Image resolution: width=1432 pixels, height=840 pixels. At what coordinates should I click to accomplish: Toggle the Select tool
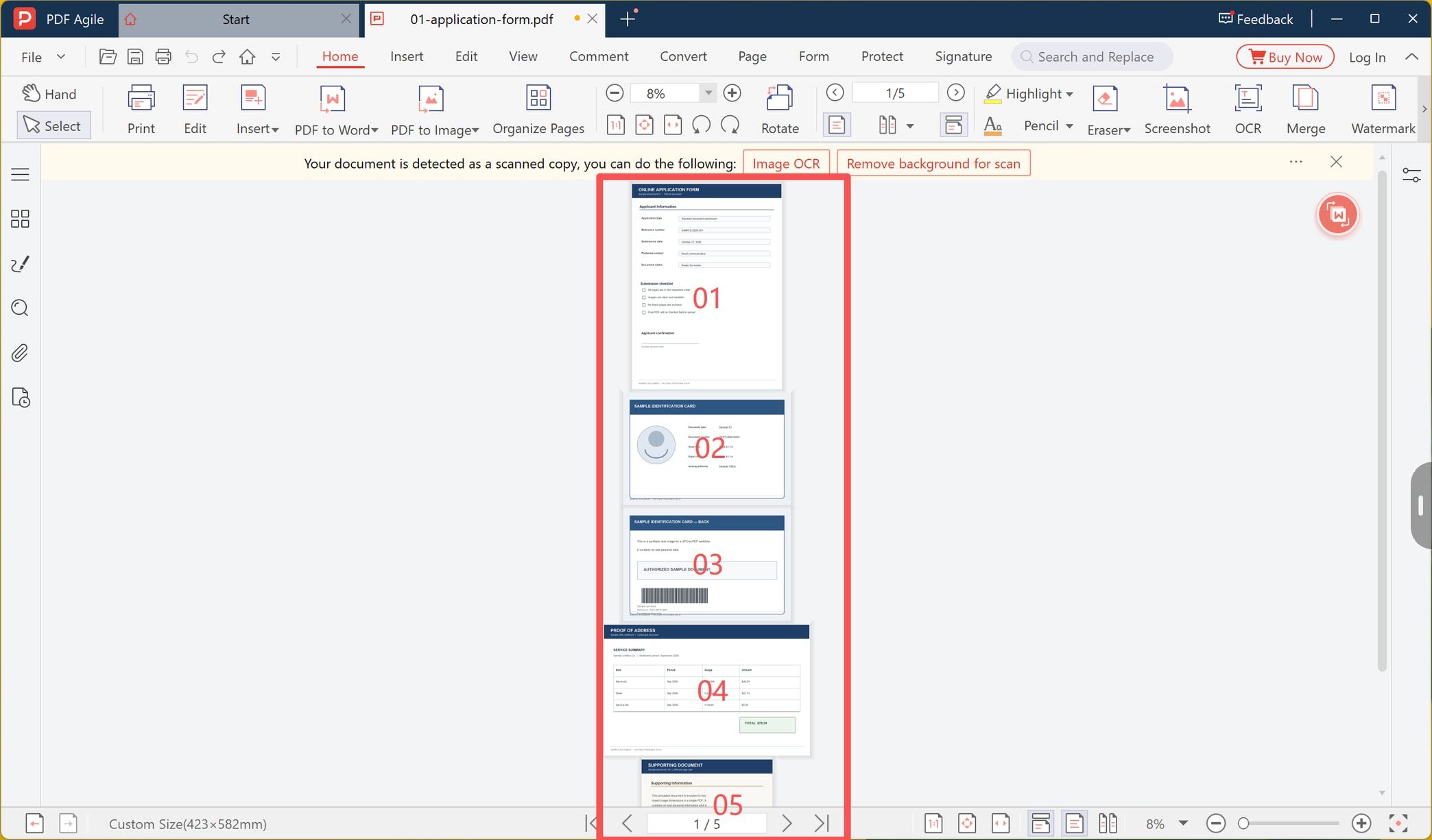tap(53, 125)
